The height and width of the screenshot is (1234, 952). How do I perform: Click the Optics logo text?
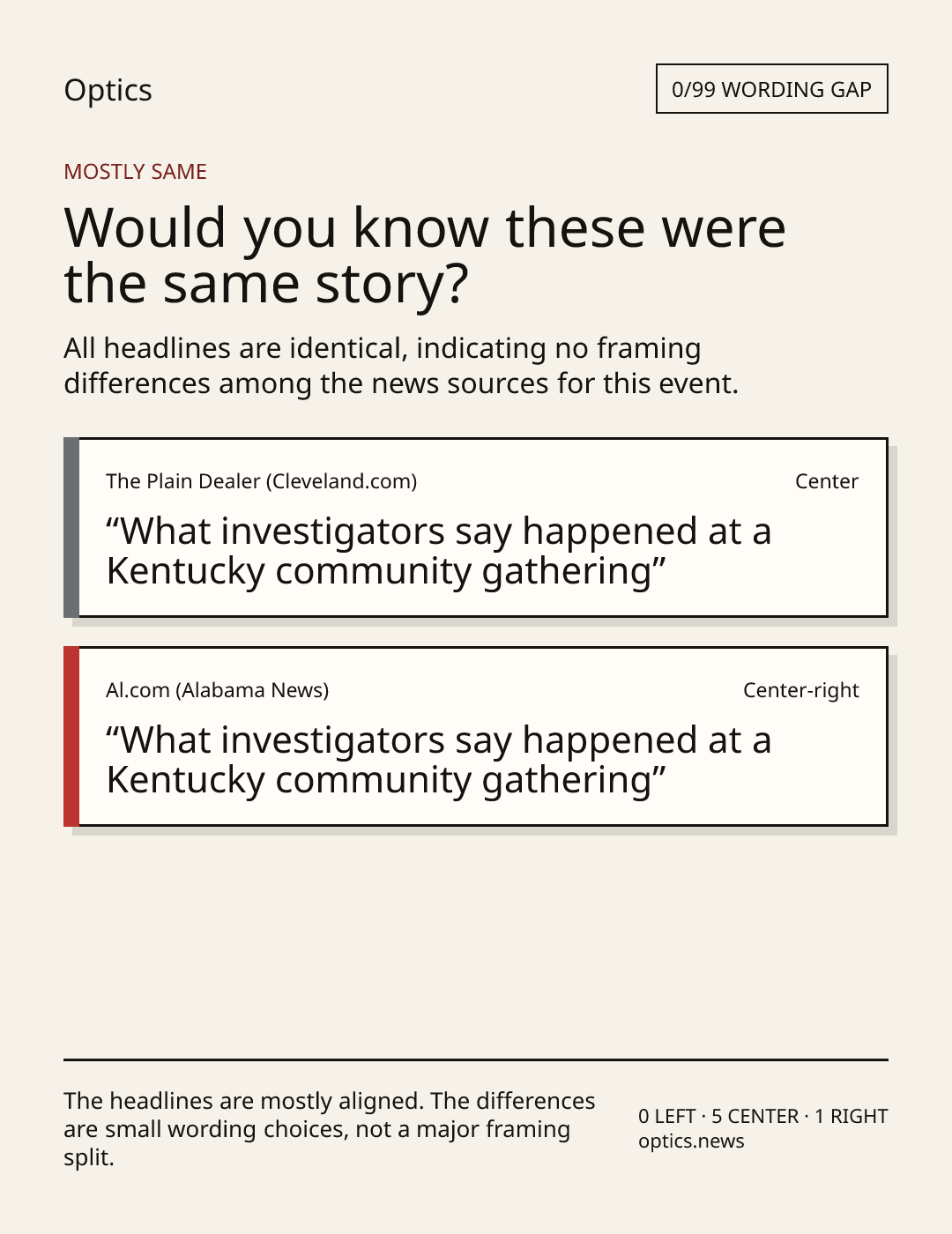point(108,90)
